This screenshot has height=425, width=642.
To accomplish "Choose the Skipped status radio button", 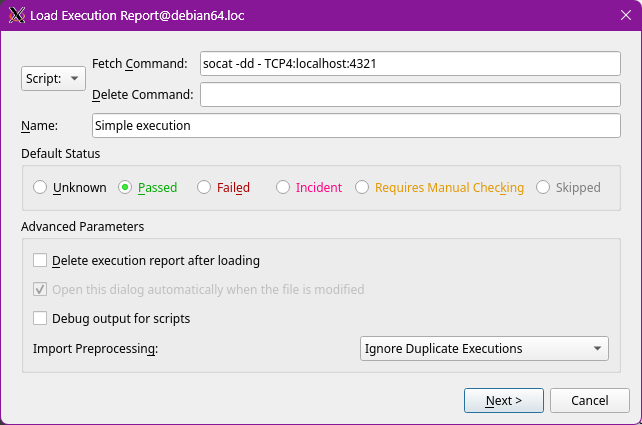I will pos(543,187).
